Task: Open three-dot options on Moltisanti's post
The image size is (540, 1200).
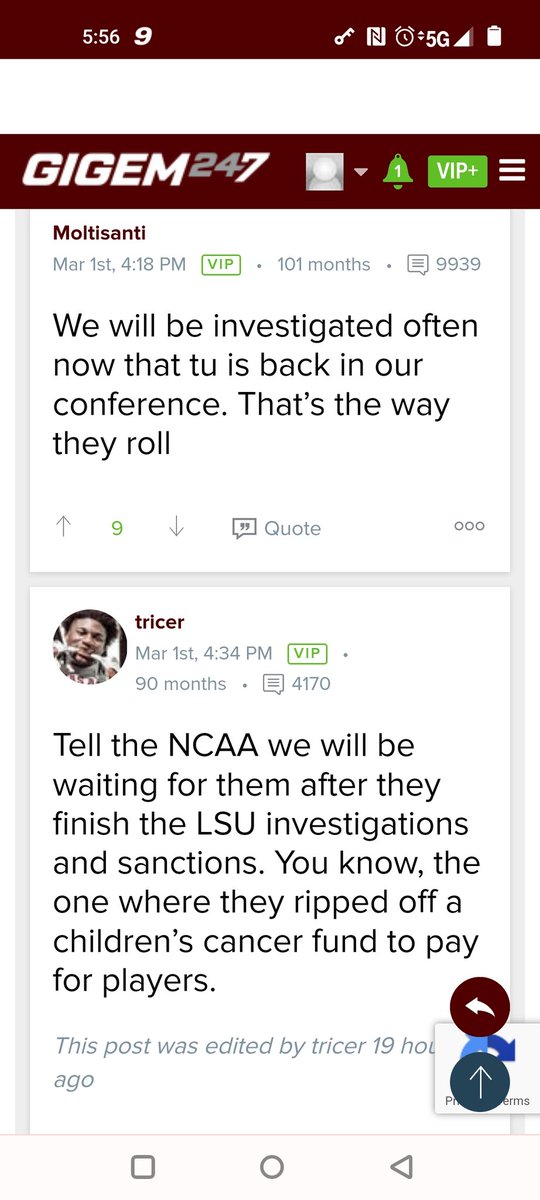Action: pos(469,527)
